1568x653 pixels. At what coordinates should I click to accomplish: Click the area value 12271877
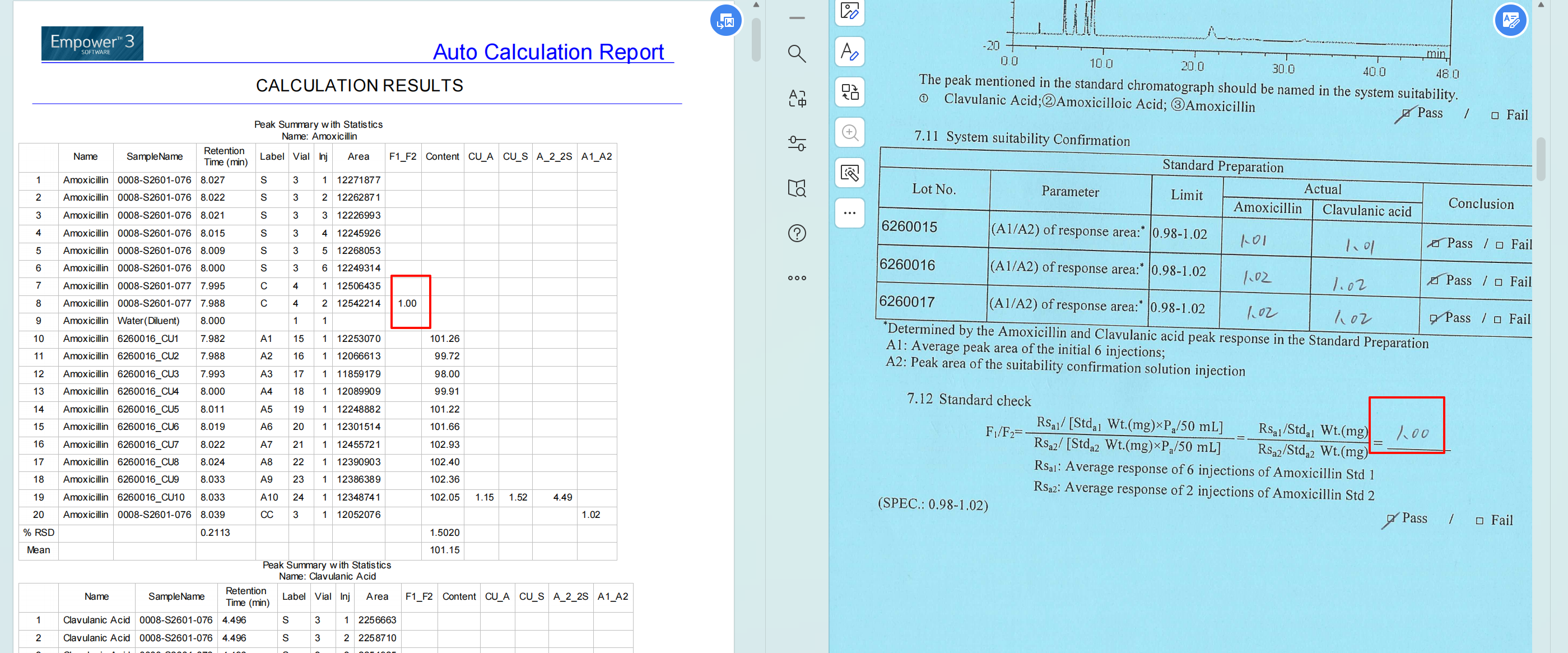(359, 180)
